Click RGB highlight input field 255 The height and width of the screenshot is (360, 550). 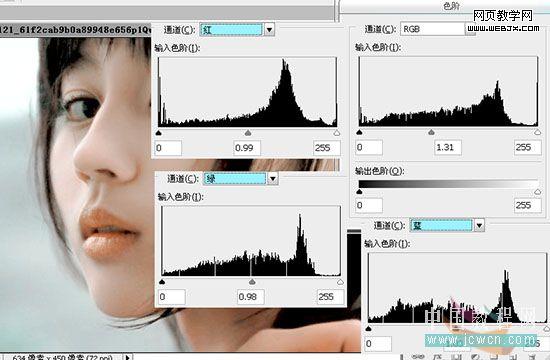[x=528, y=147]
